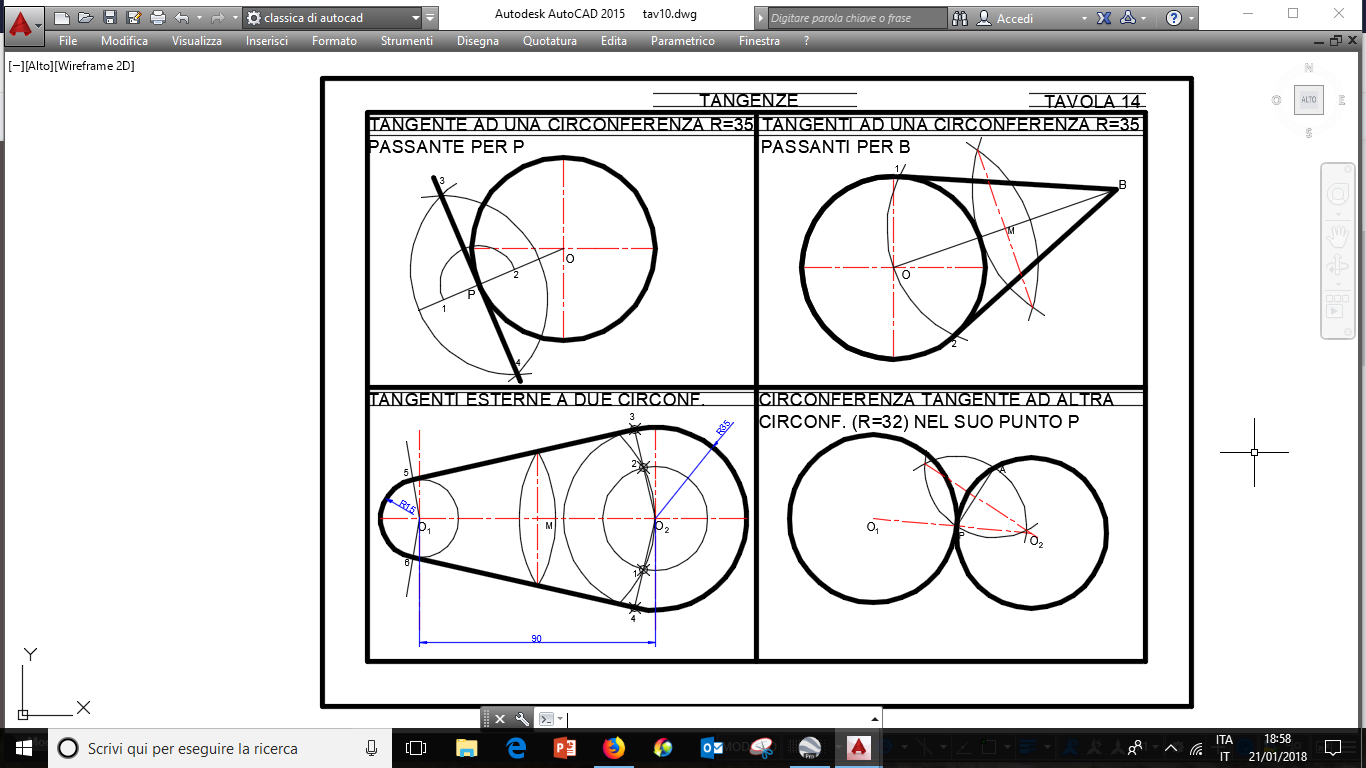This screenshot has width=1366, height=768.
Task: Click the Autodesk 360 triangle icon
Action: click(x=1127, y=18)
